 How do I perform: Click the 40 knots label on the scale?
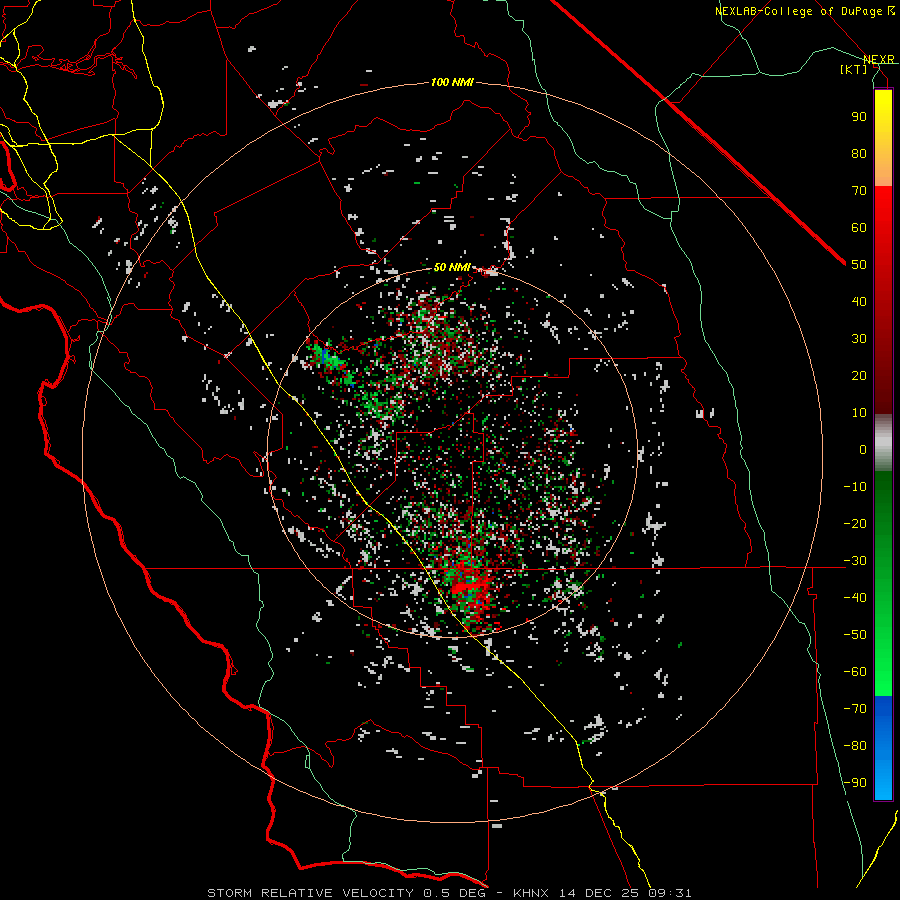[x=859, y=301]
